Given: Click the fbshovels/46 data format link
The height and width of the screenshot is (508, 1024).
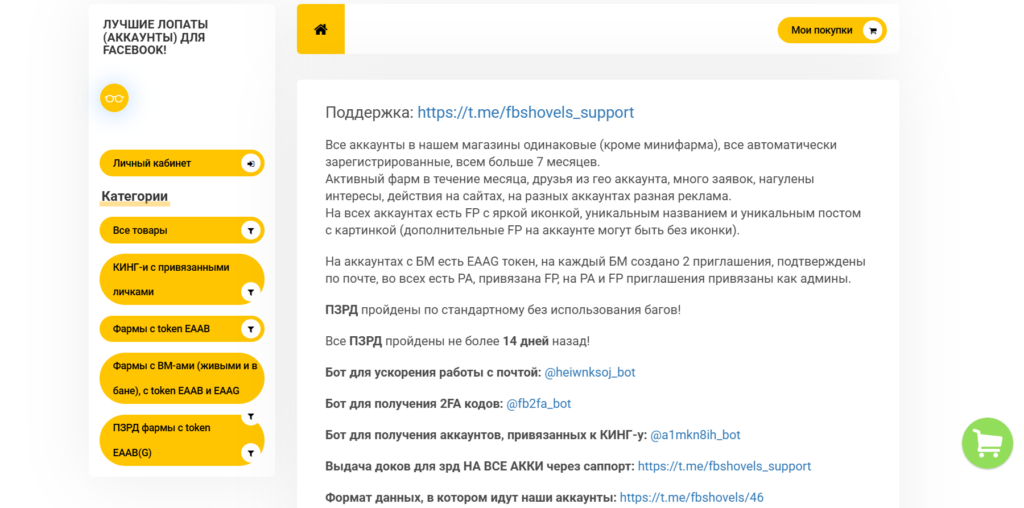Looking at the screenshot, I should point(691,497).
